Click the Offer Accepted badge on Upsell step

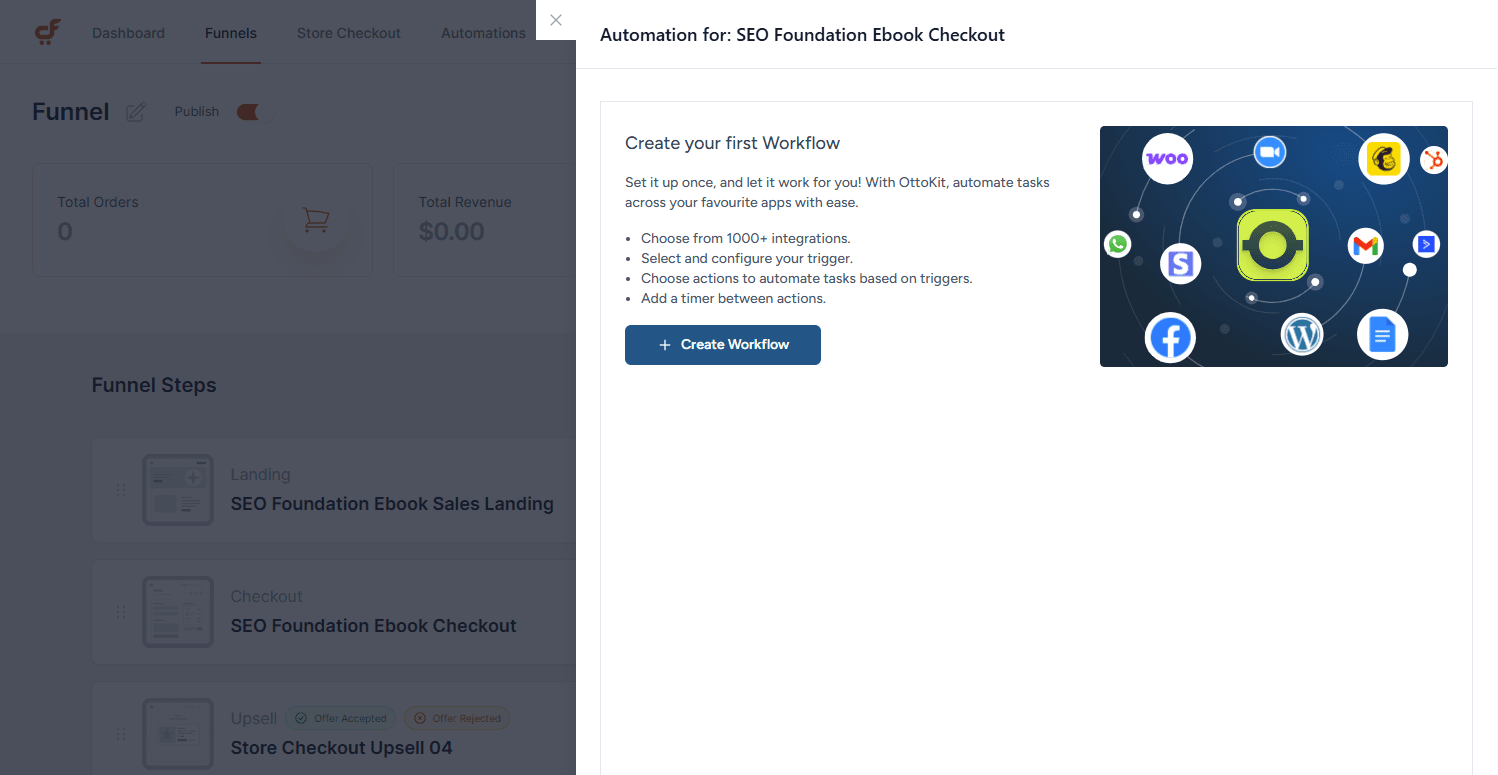340,718
